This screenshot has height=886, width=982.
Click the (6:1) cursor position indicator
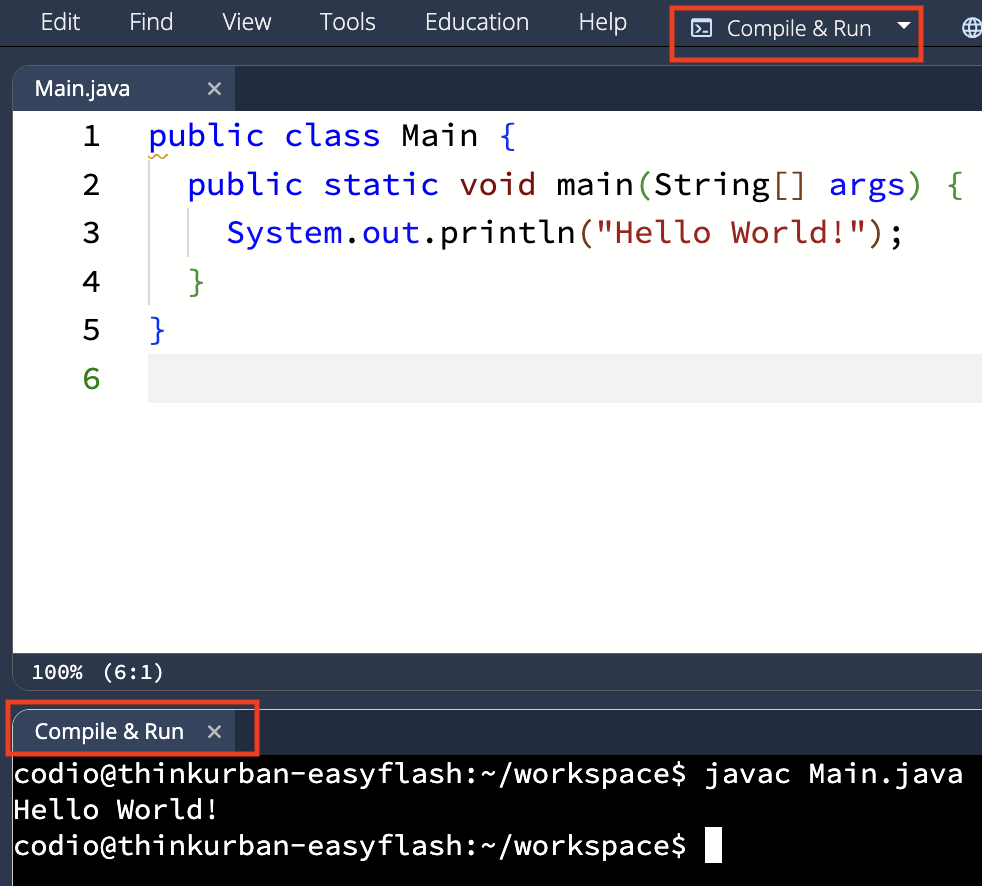point(133,672)
